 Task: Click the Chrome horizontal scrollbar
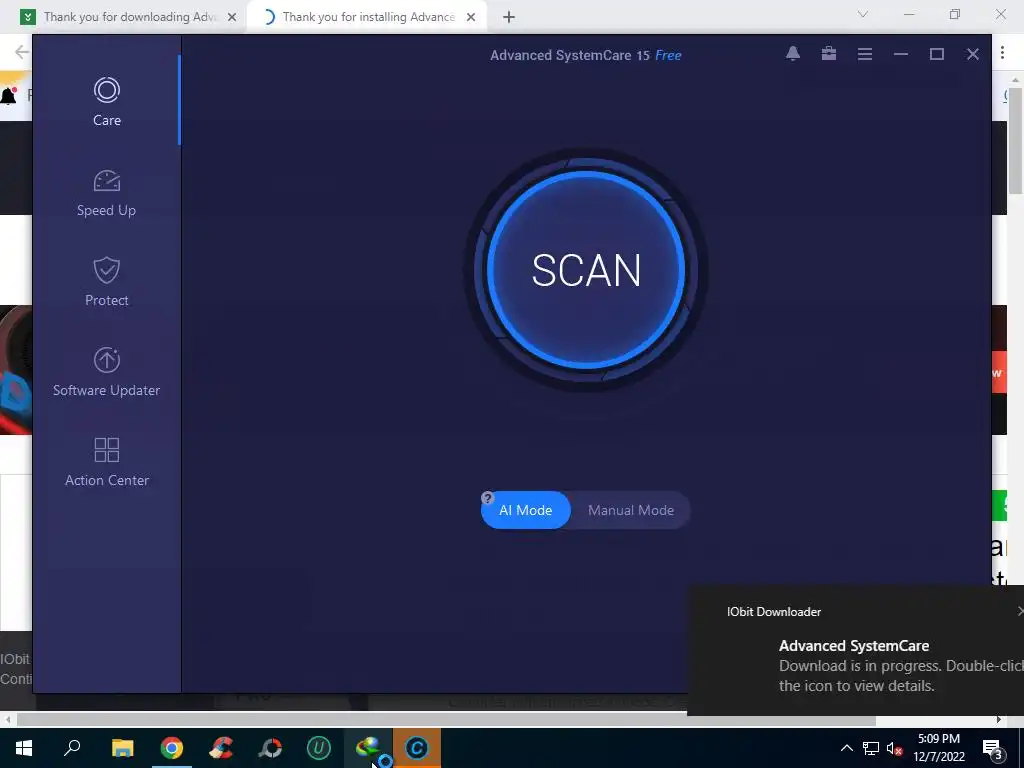[x=446, y=720]
